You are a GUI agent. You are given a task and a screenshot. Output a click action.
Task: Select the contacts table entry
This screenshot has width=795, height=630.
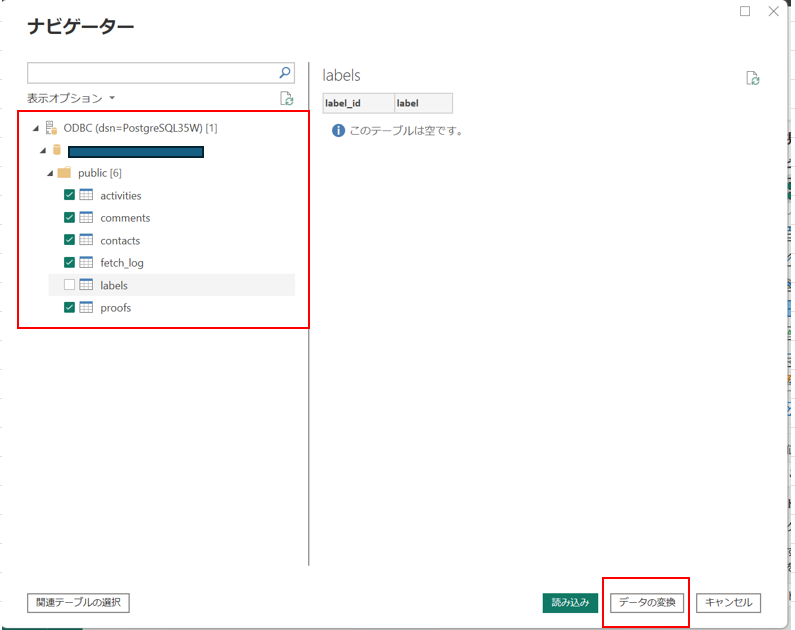(x=120, y=241)
